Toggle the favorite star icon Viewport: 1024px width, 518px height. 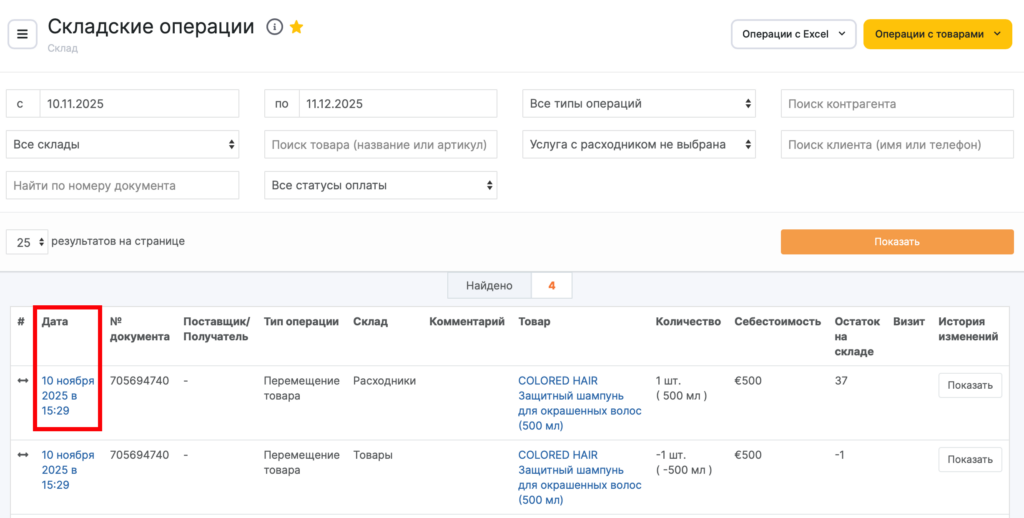point(297,28)
